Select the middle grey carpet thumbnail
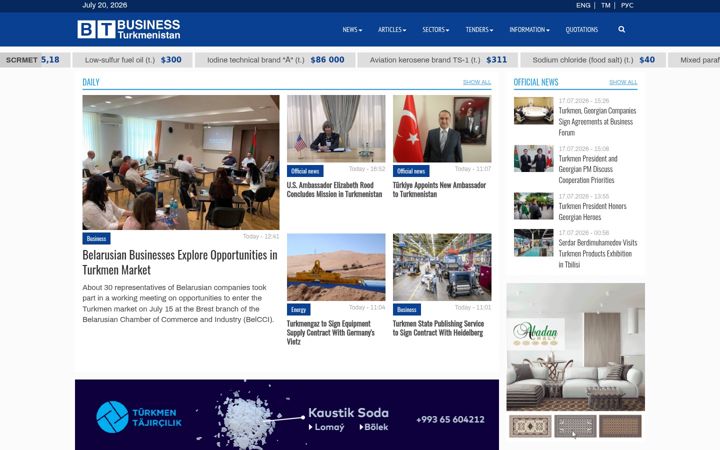 (575, 426)
